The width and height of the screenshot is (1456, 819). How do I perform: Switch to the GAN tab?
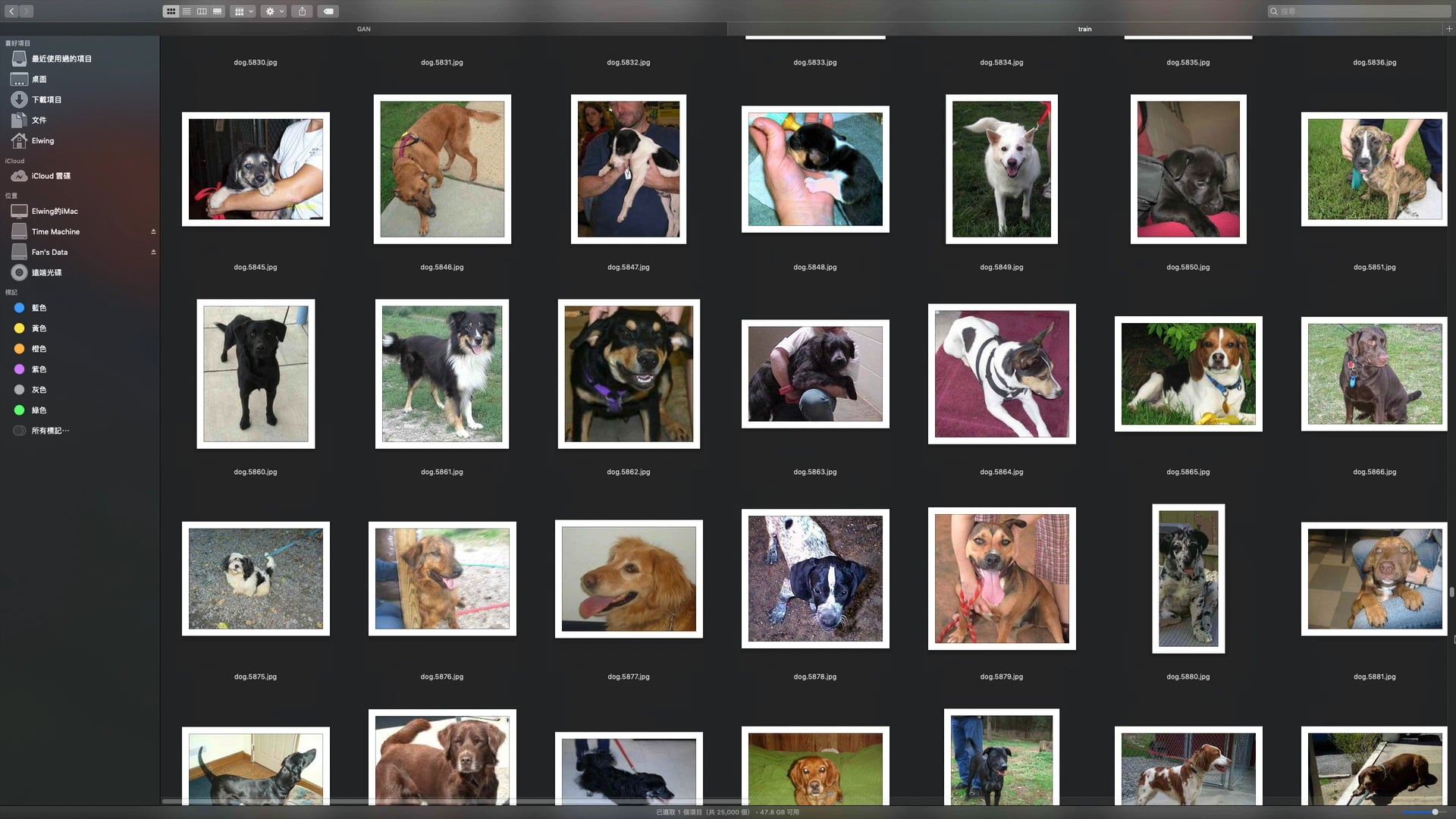(x=364, y=29)
